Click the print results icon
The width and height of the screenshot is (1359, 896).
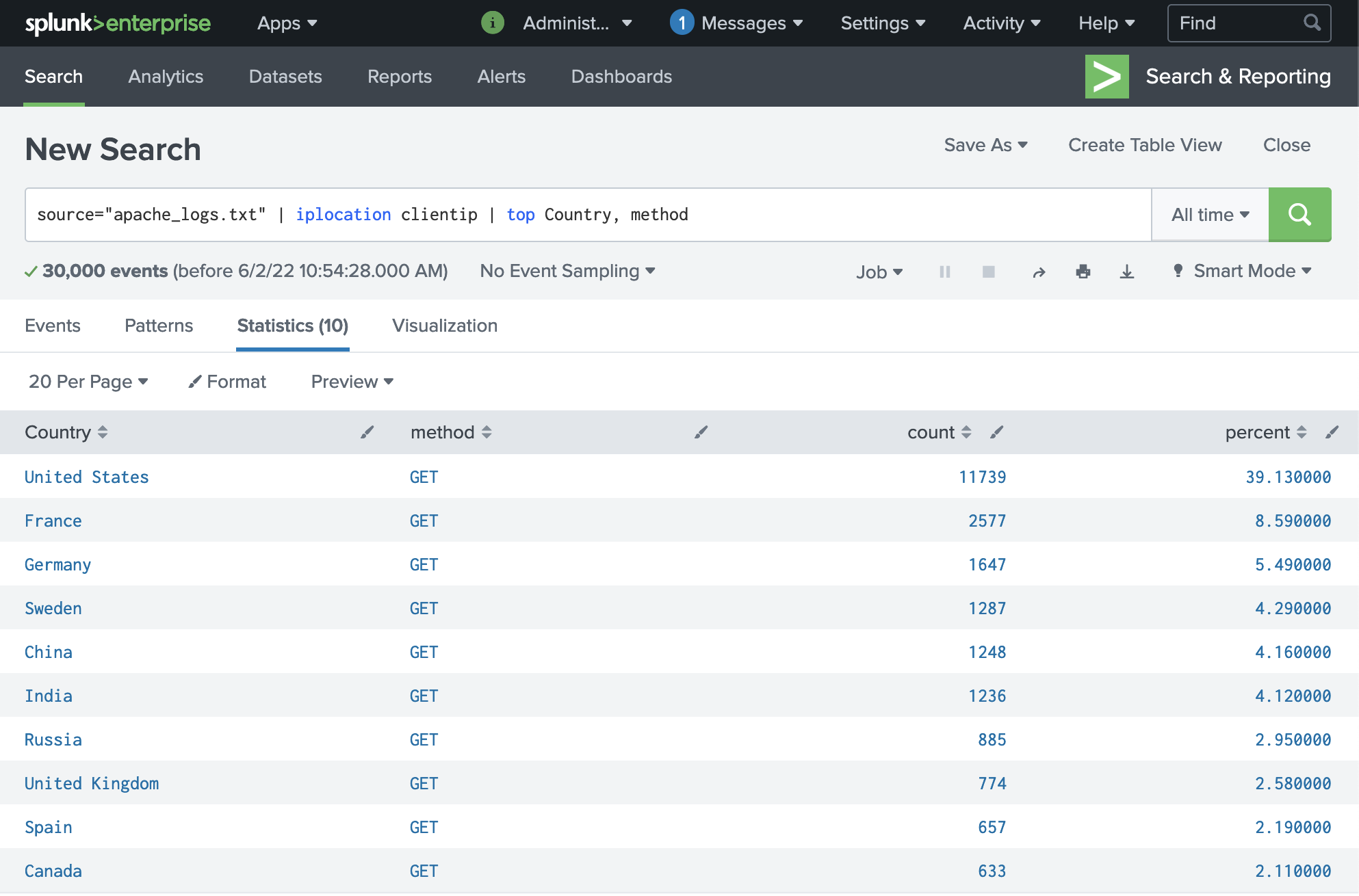tap(1083, 272)
